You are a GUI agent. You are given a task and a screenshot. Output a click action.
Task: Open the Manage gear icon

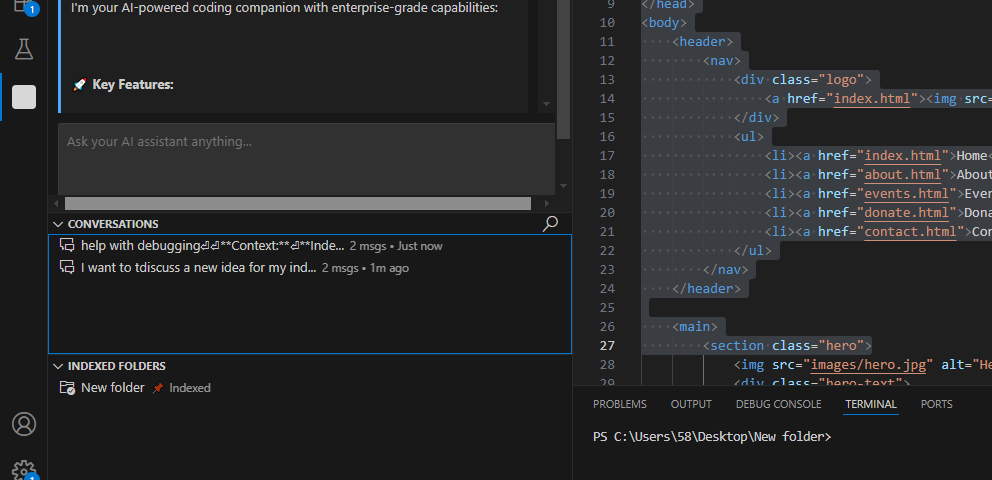[x=24, y=470]
